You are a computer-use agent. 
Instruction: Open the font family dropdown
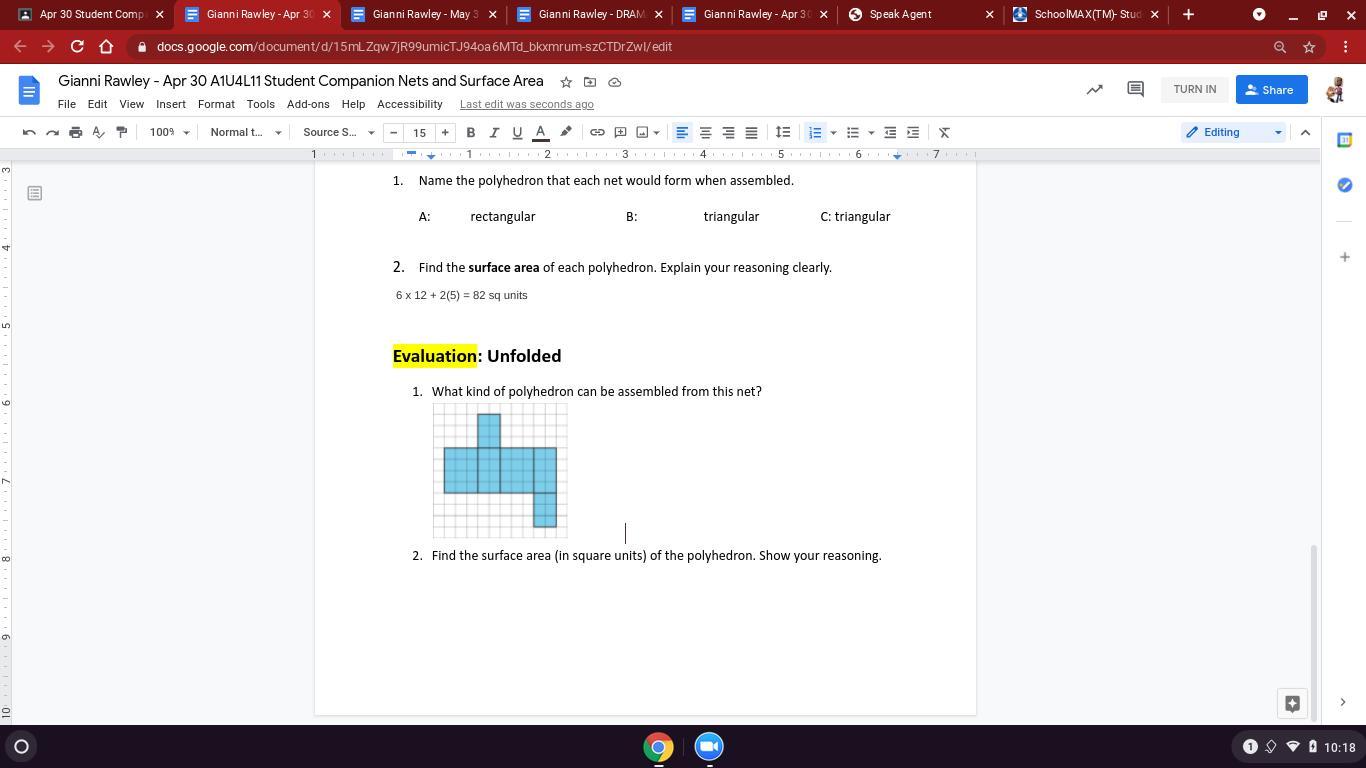click(338, 132)
